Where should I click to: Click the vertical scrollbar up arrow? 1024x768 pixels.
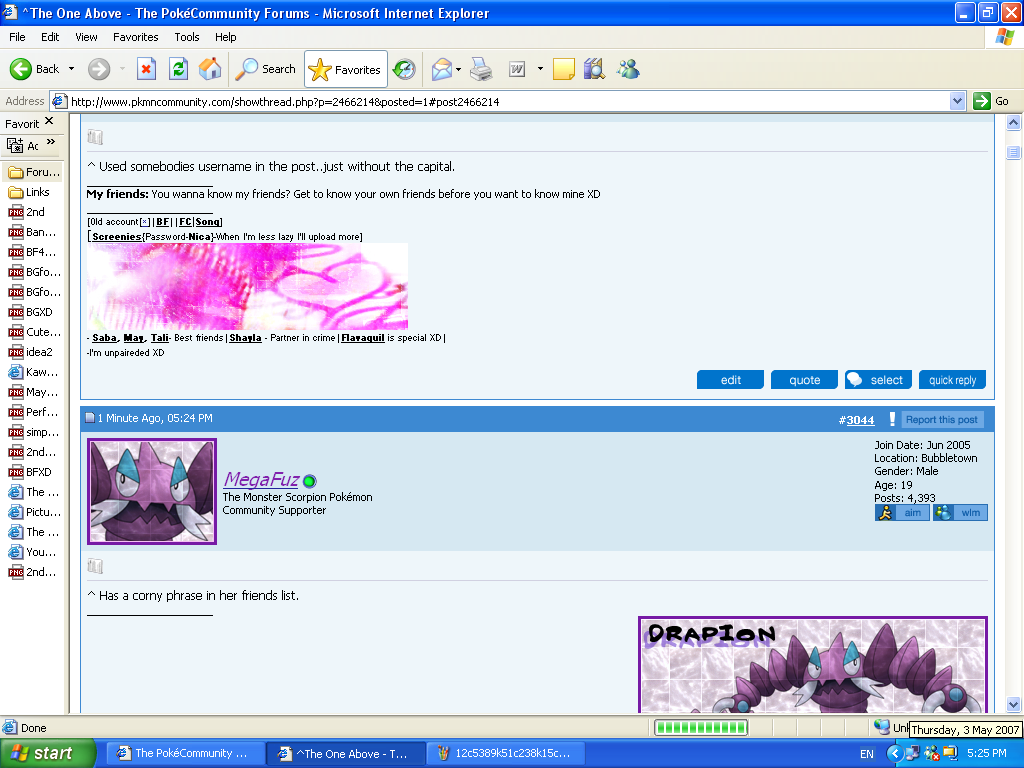click(x=1014, y=122)
